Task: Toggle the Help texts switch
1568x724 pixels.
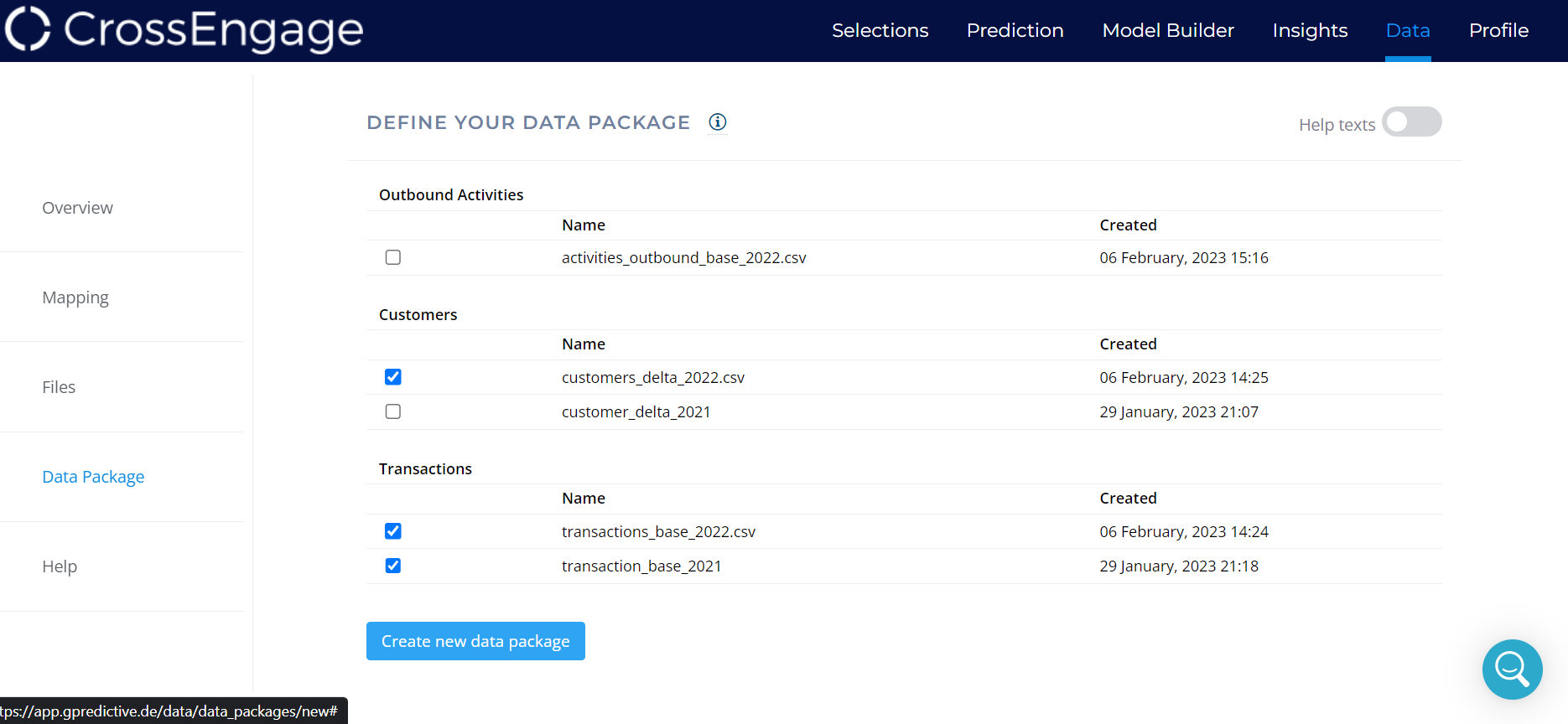Action: pyautogui.click(x=1411, y=122)
